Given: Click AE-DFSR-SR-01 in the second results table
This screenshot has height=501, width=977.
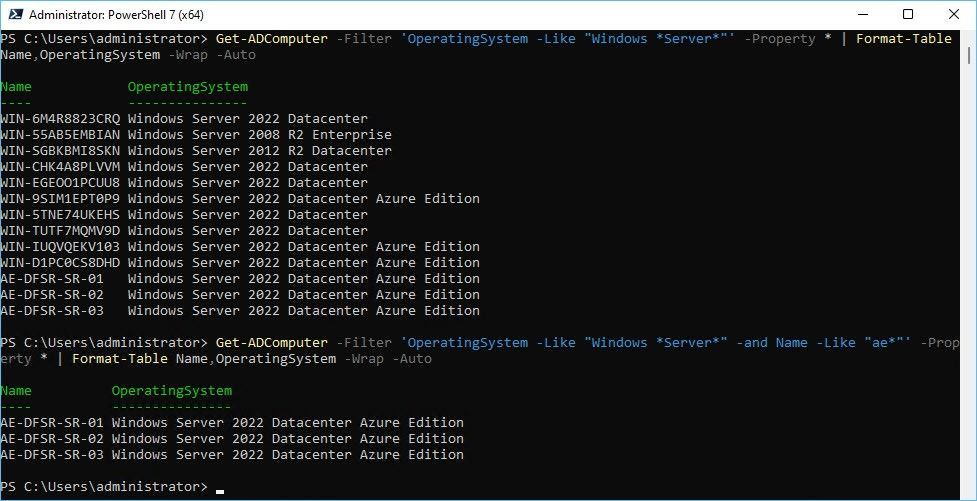Looking at the screenshot, I should 52,422.
